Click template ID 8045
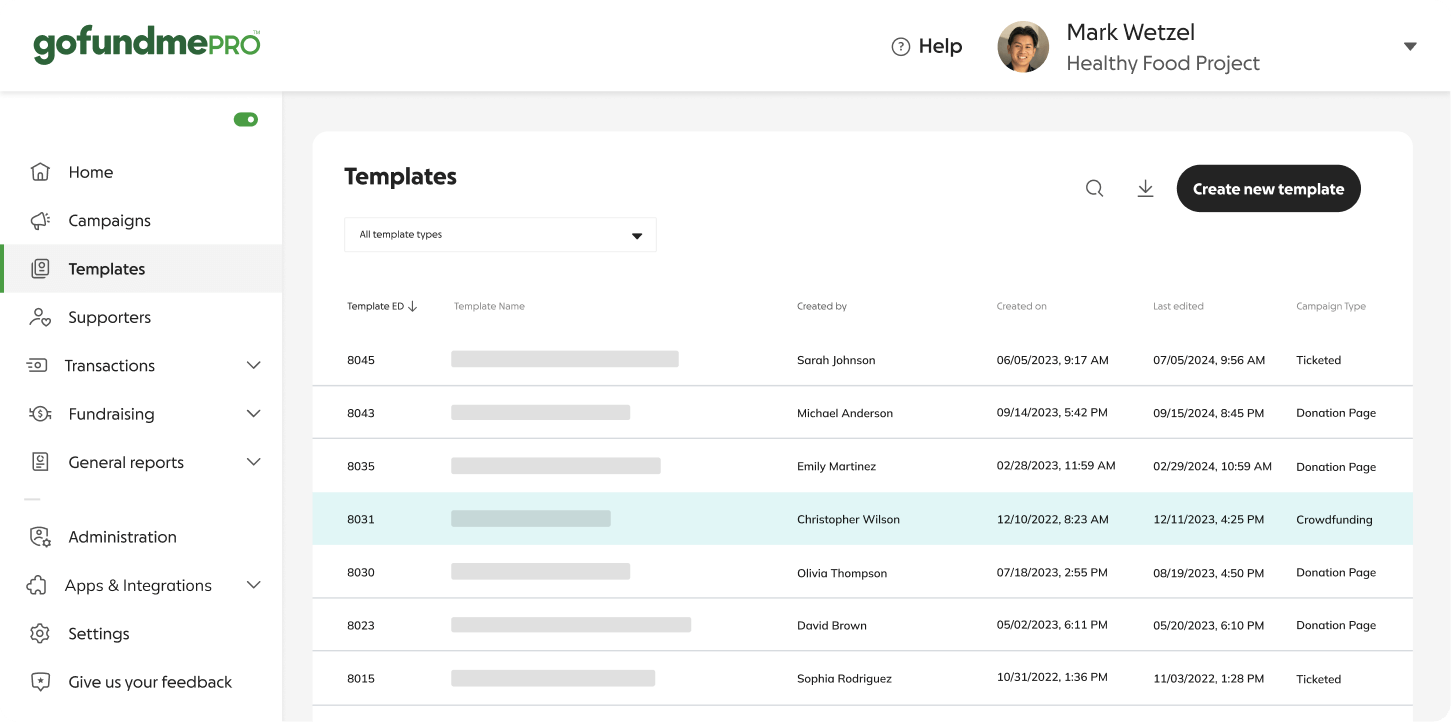 [x=361, y=360]
